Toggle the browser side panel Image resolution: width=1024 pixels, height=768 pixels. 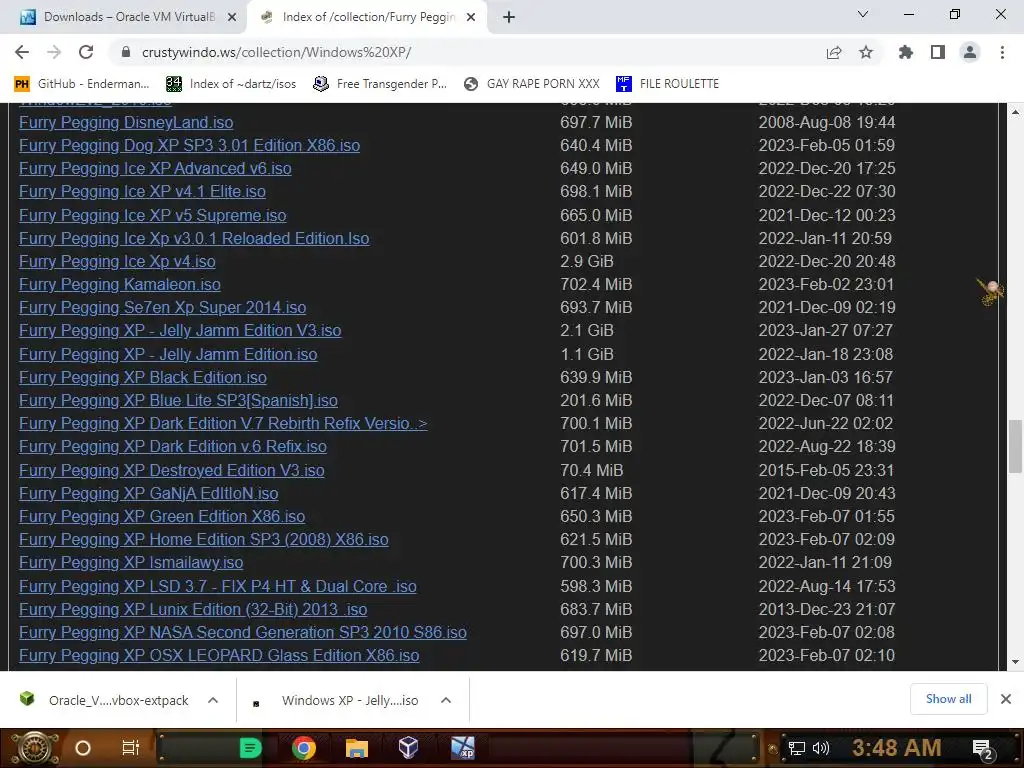(x=938, y=52)
